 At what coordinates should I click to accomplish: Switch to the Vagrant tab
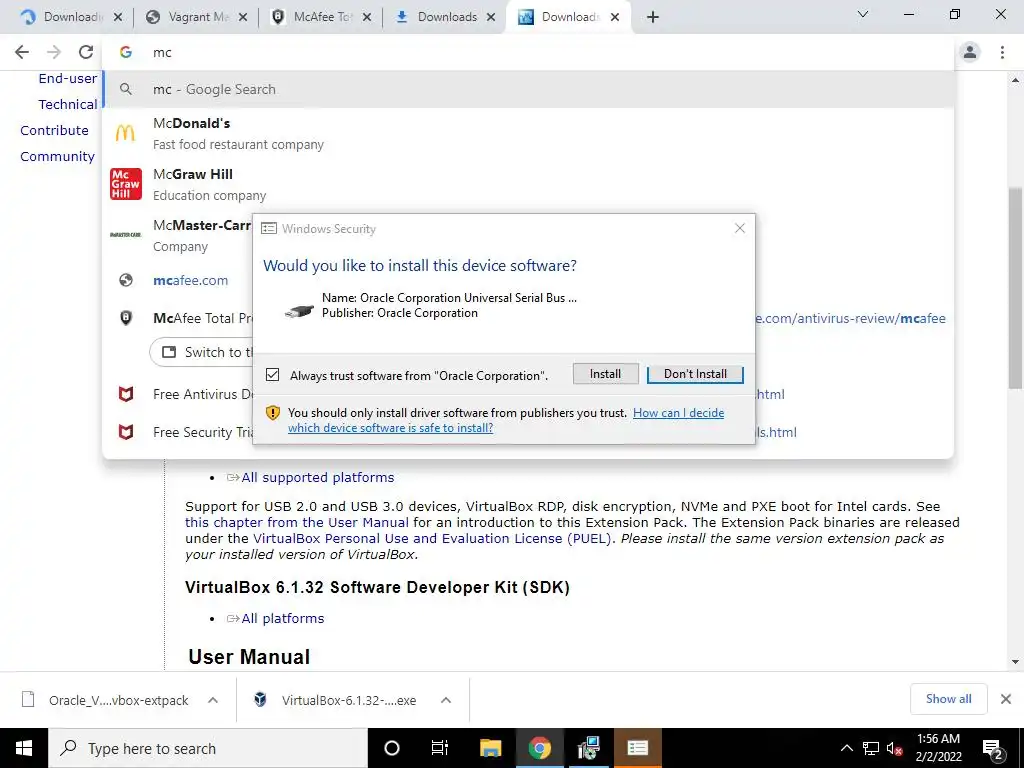pyautogui.click(x=196, y=17)
